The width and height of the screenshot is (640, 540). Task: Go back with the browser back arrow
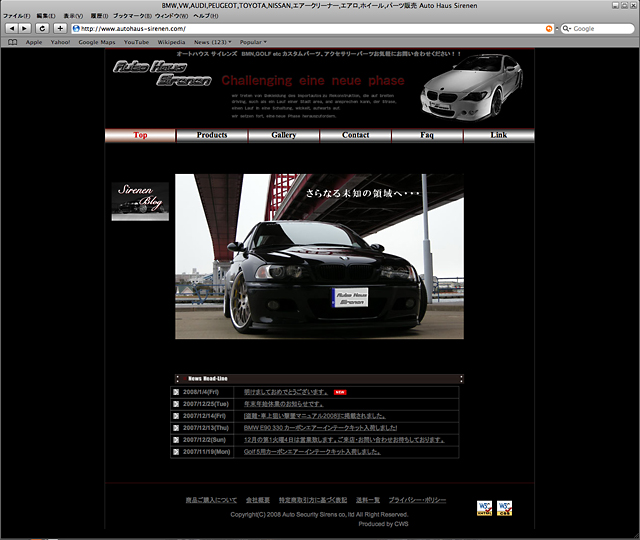tap(12, 28)
